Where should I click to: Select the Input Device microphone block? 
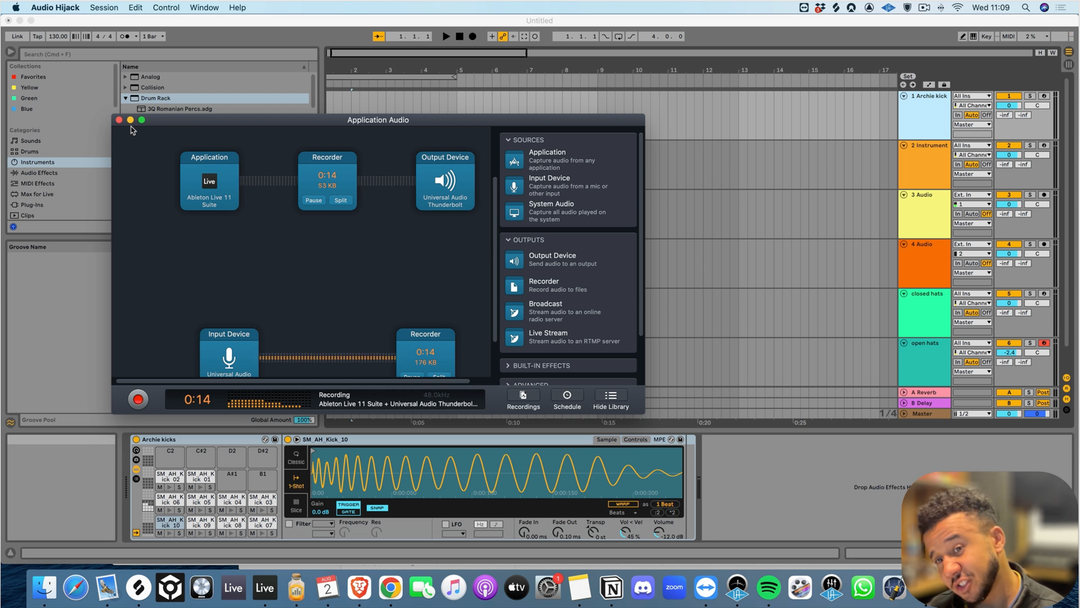(229, 357)
